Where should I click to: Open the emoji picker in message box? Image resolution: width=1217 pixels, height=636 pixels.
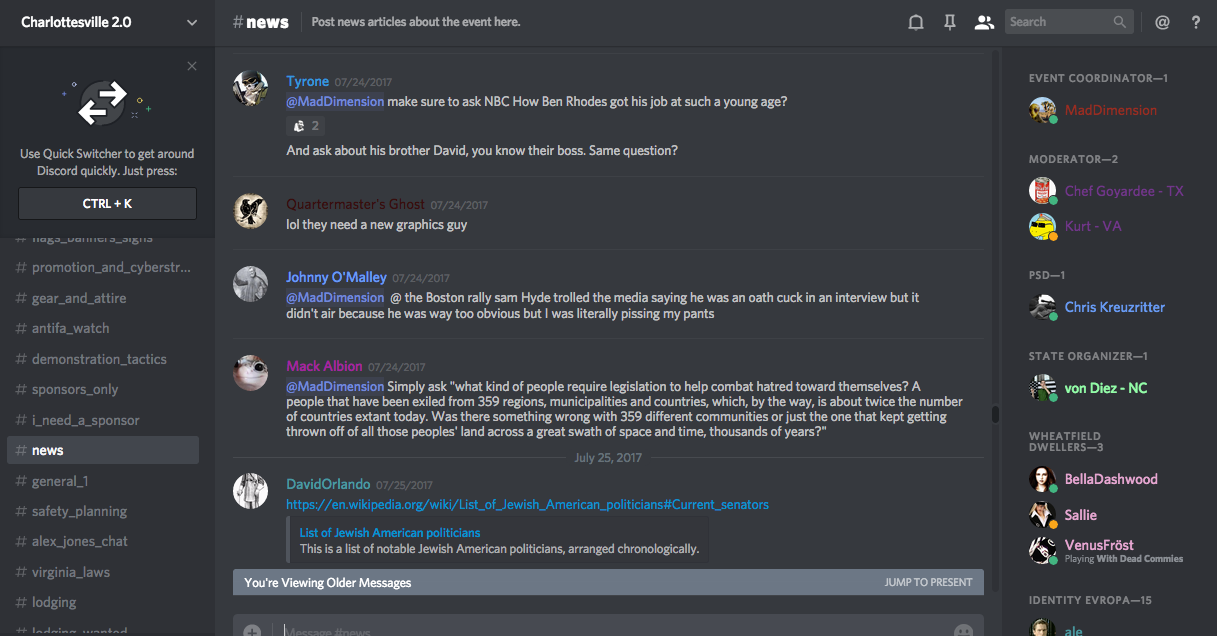pyautogui.click(x=963, y=630)
